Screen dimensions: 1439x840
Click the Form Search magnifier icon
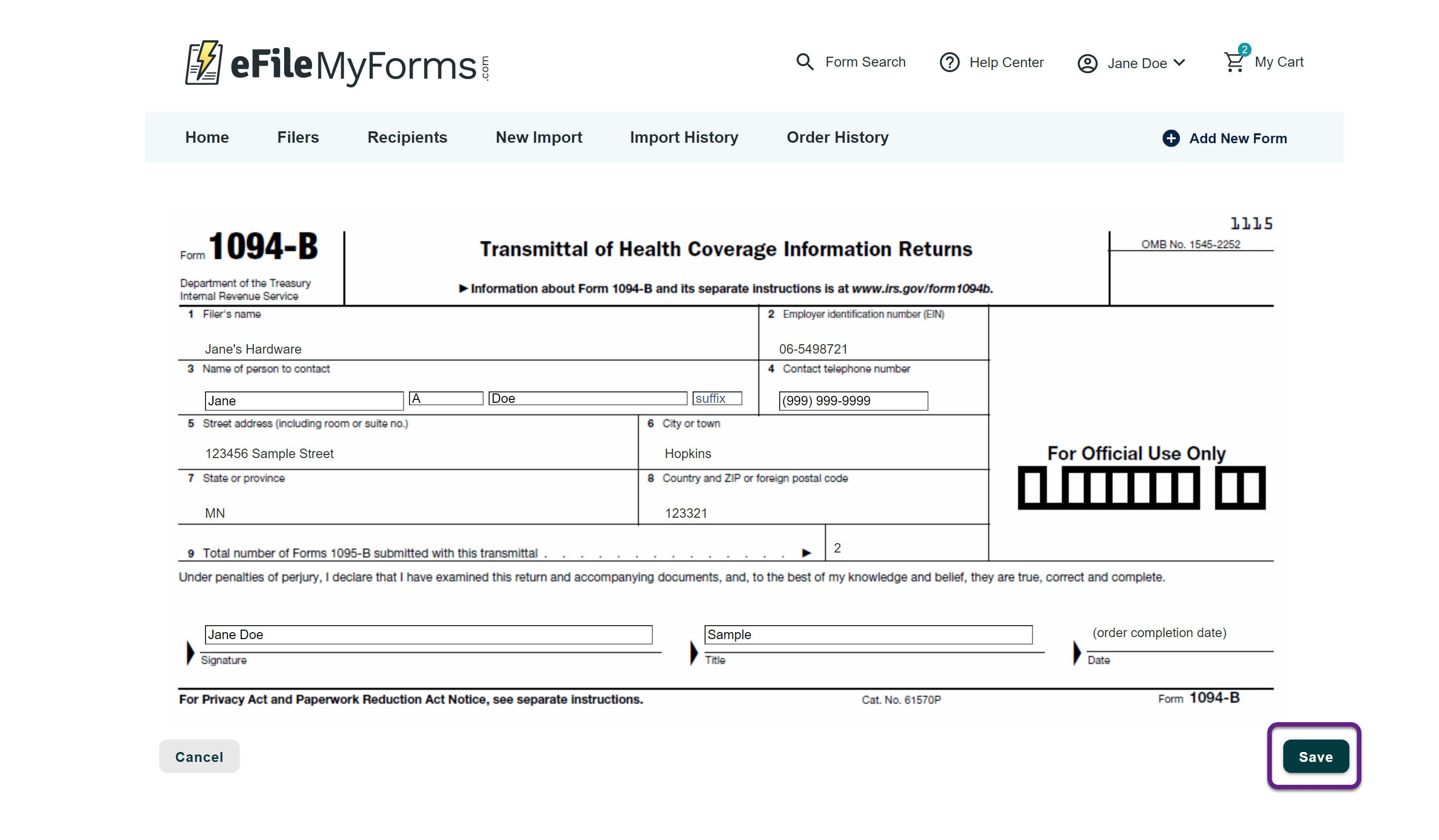coord(805,62)
